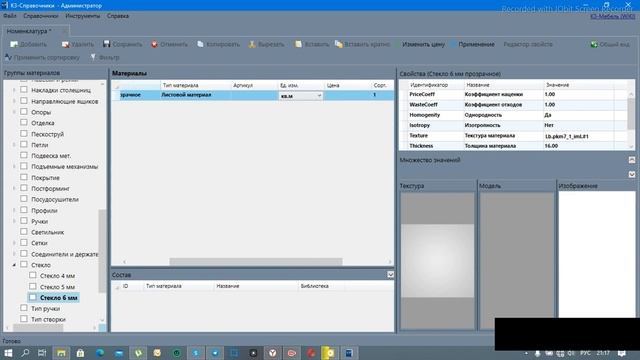Check the Стекло 4 мм checkbox
Viewport: 640px width, 360px height.
click(33, 276)
